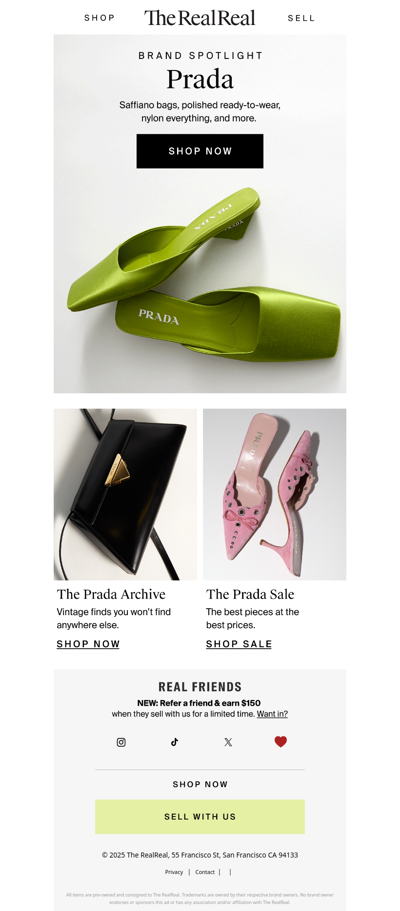Select the black Prada bag image

[x=125, y=494]
